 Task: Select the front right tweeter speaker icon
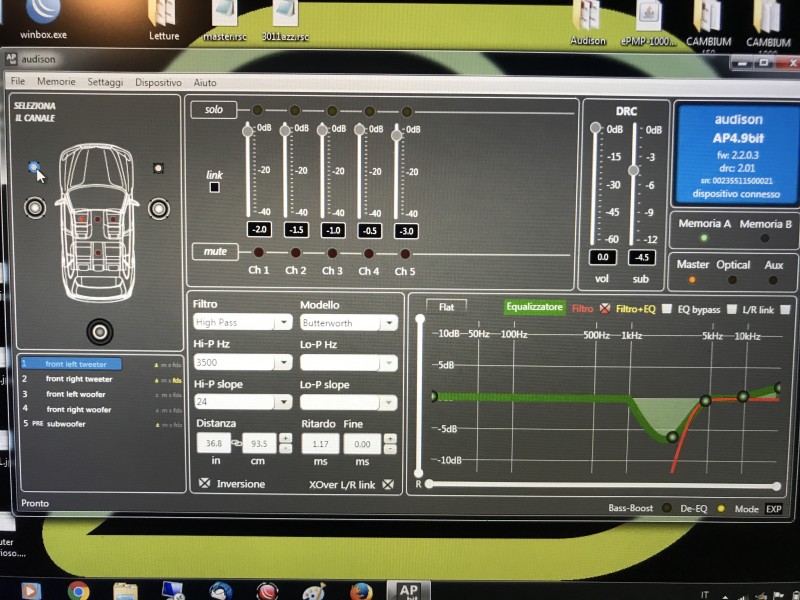pyautogui.click(x=158, y=168)
